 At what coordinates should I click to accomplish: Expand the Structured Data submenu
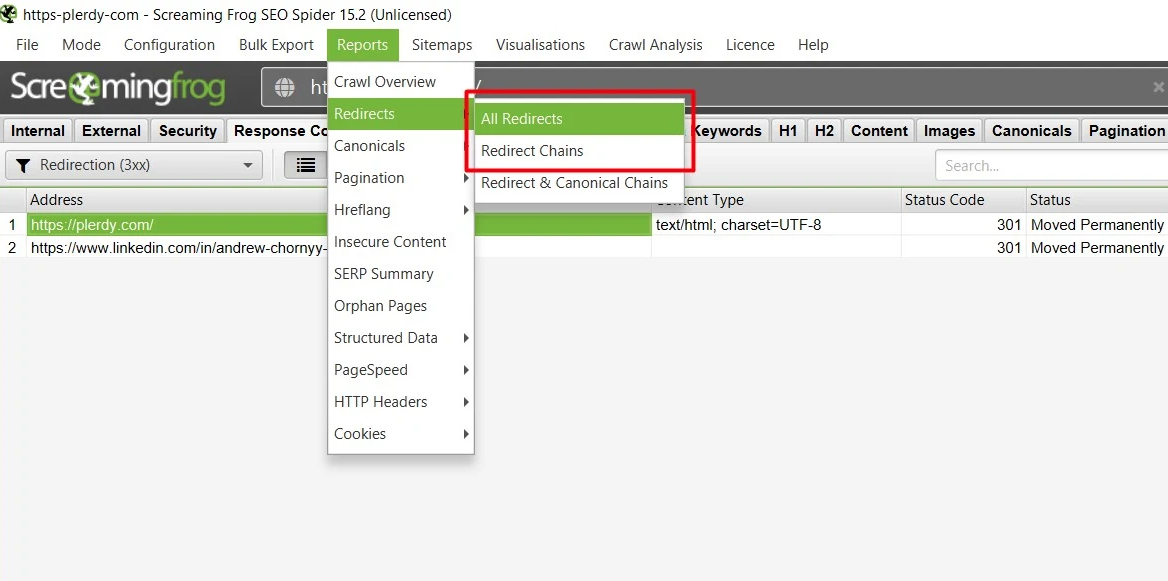pyautogui.click(x=463, y=338)
